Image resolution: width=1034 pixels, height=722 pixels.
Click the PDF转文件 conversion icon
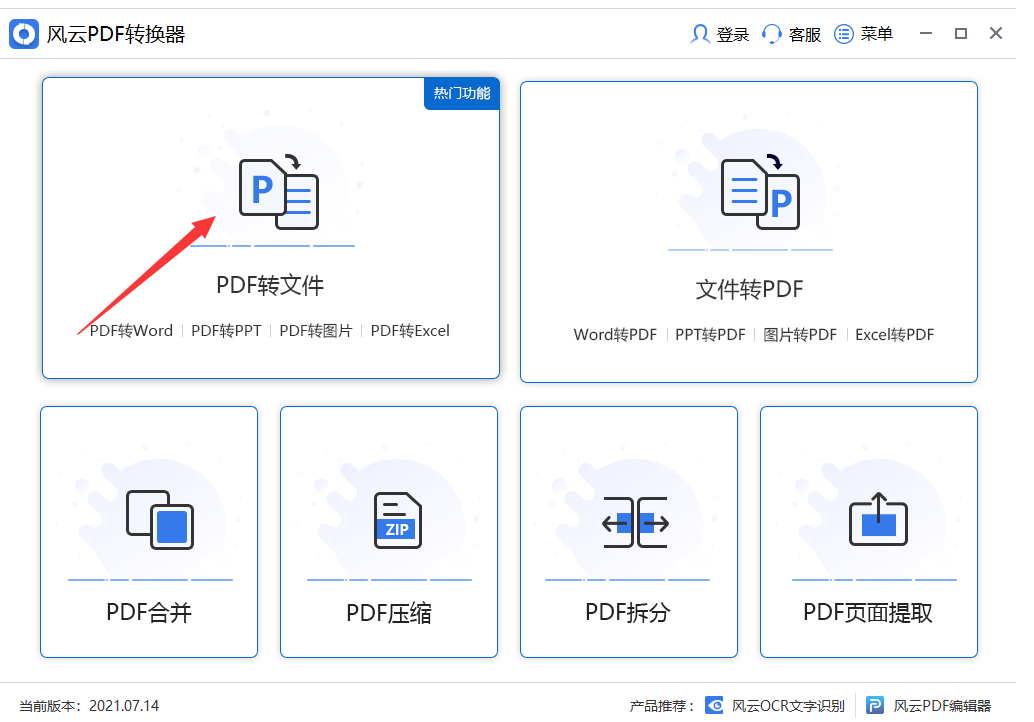(278, 187)
